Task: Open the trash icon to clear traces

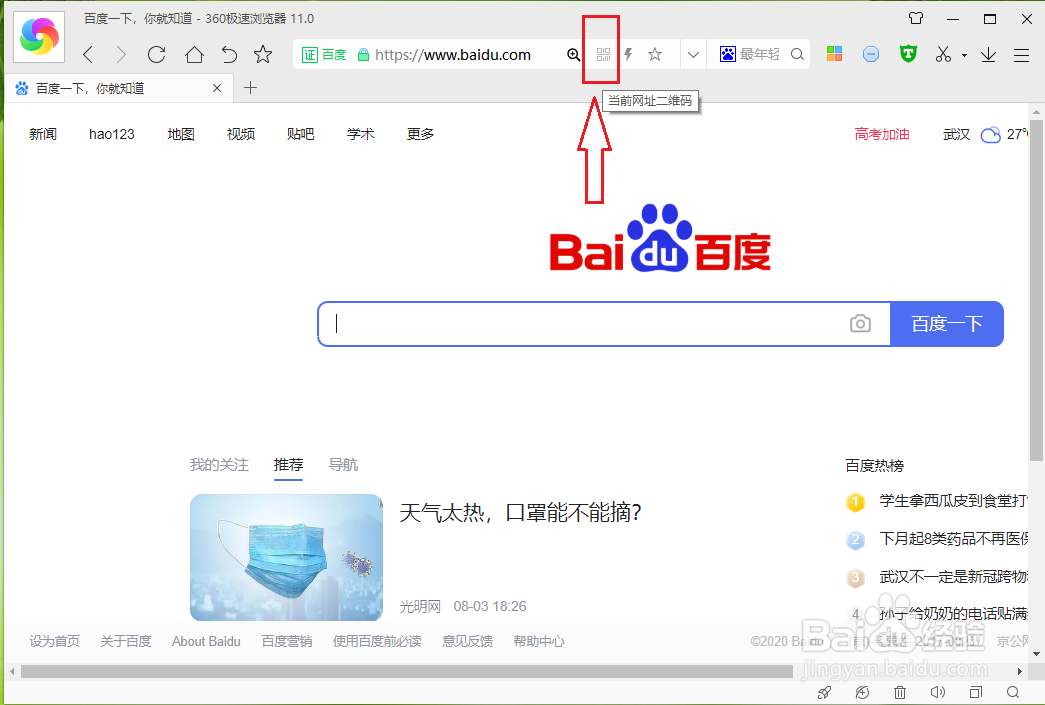Action: (899, 691)
